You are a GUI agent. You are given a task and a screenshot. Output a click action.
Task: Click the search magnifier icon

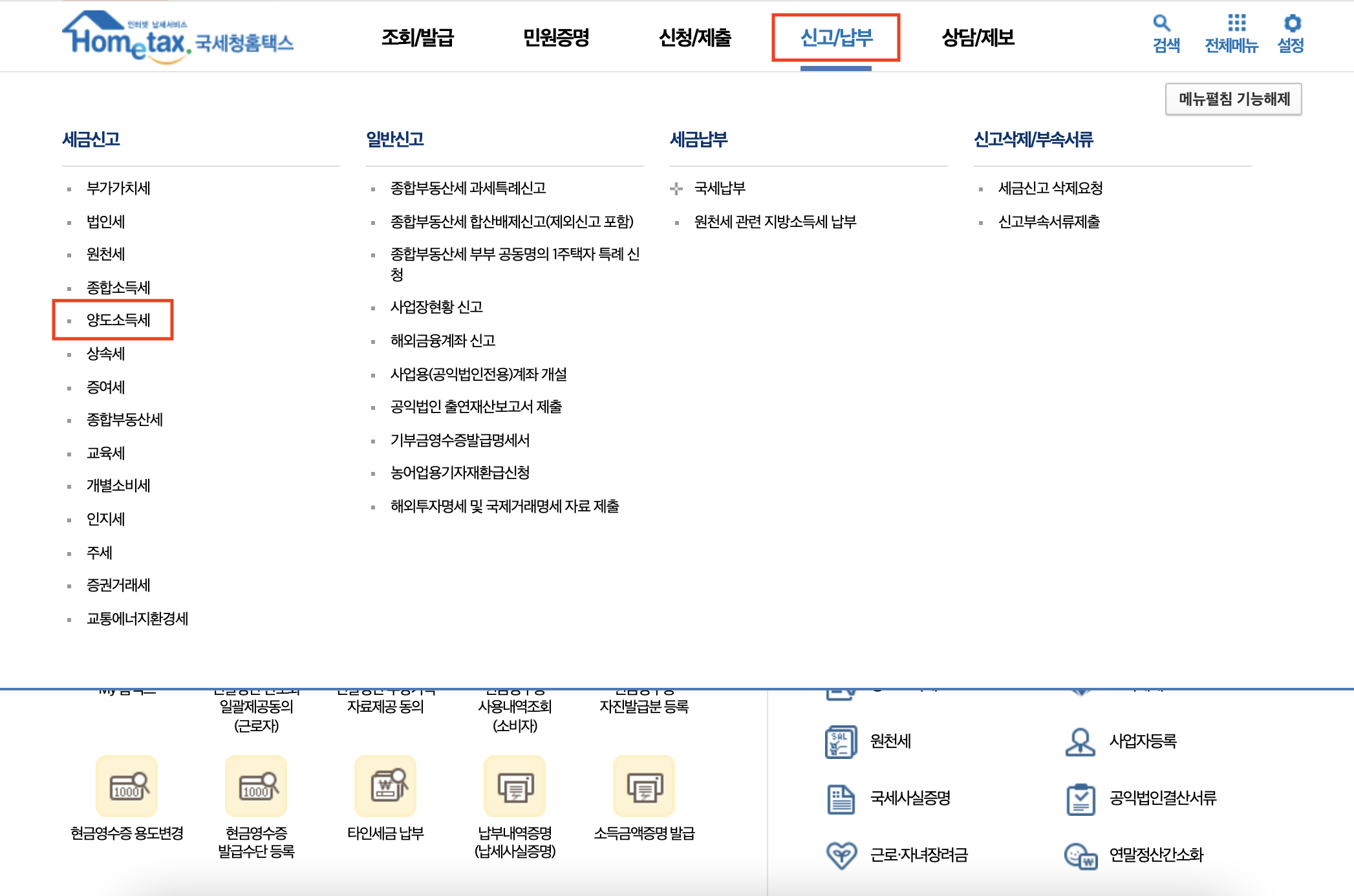pos(1162,24)
